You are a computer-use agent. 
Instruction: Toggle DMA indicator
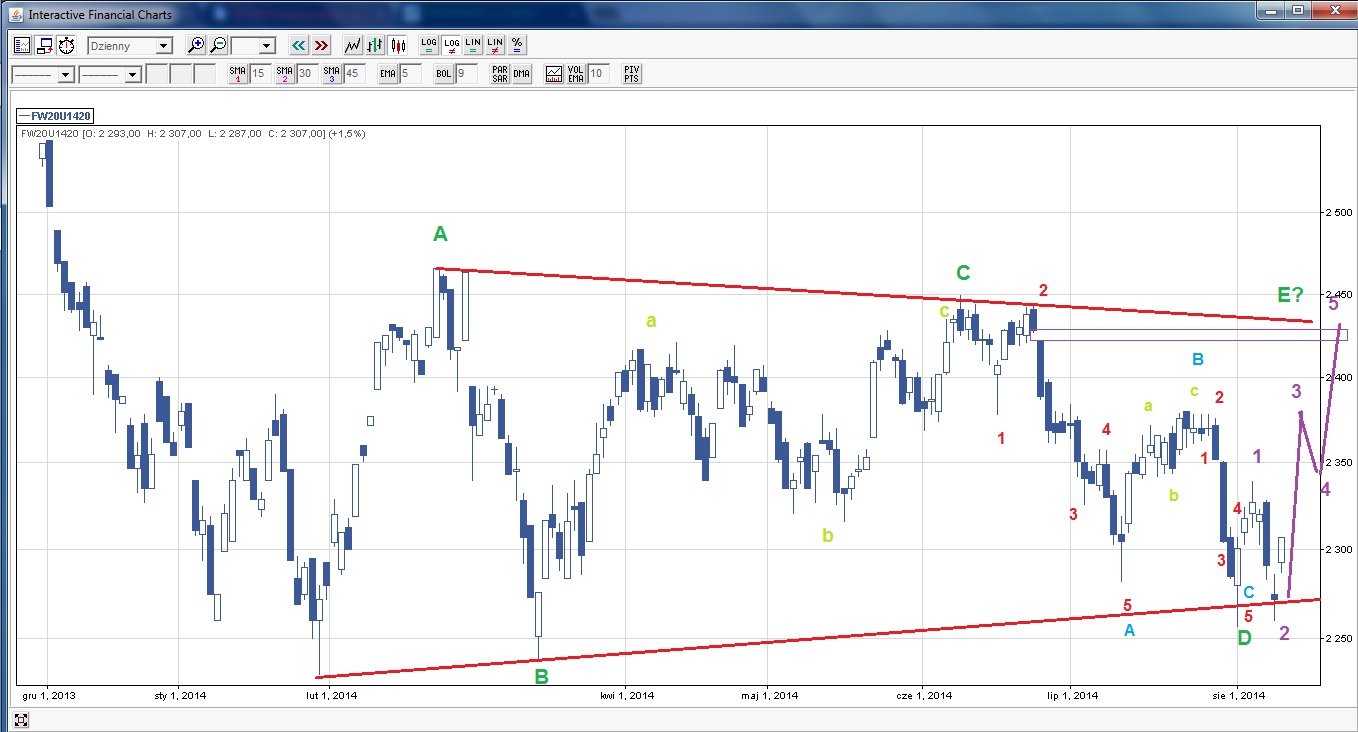tap(522, 74)
